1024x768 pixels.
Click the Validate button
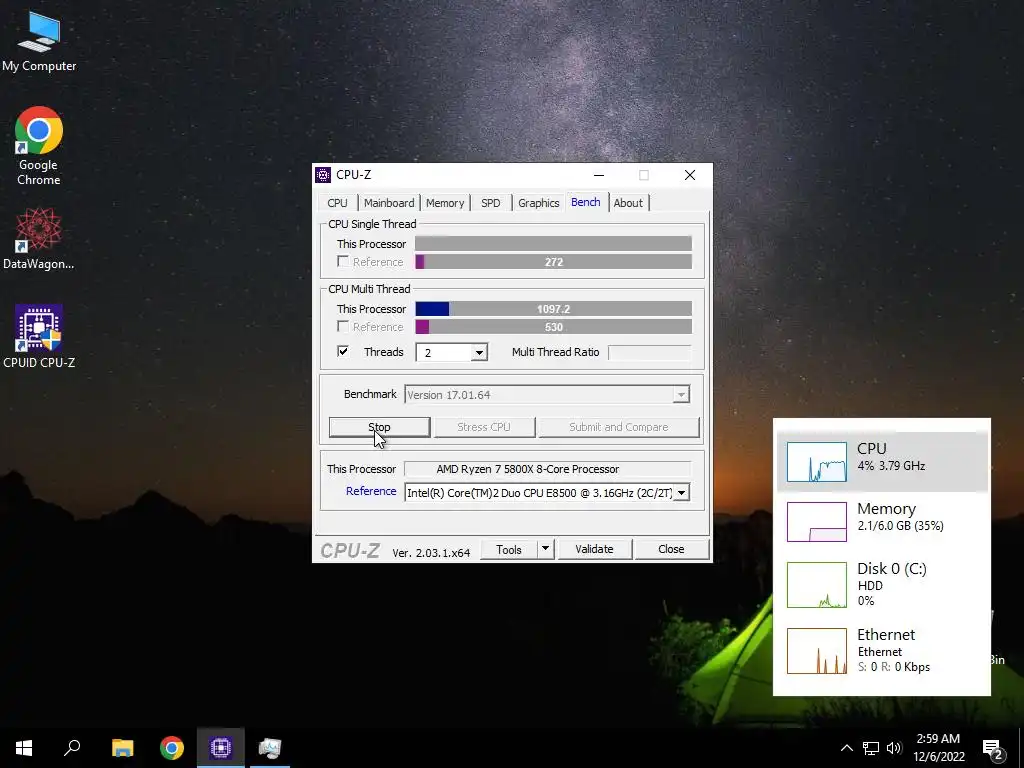coord(594,549)
